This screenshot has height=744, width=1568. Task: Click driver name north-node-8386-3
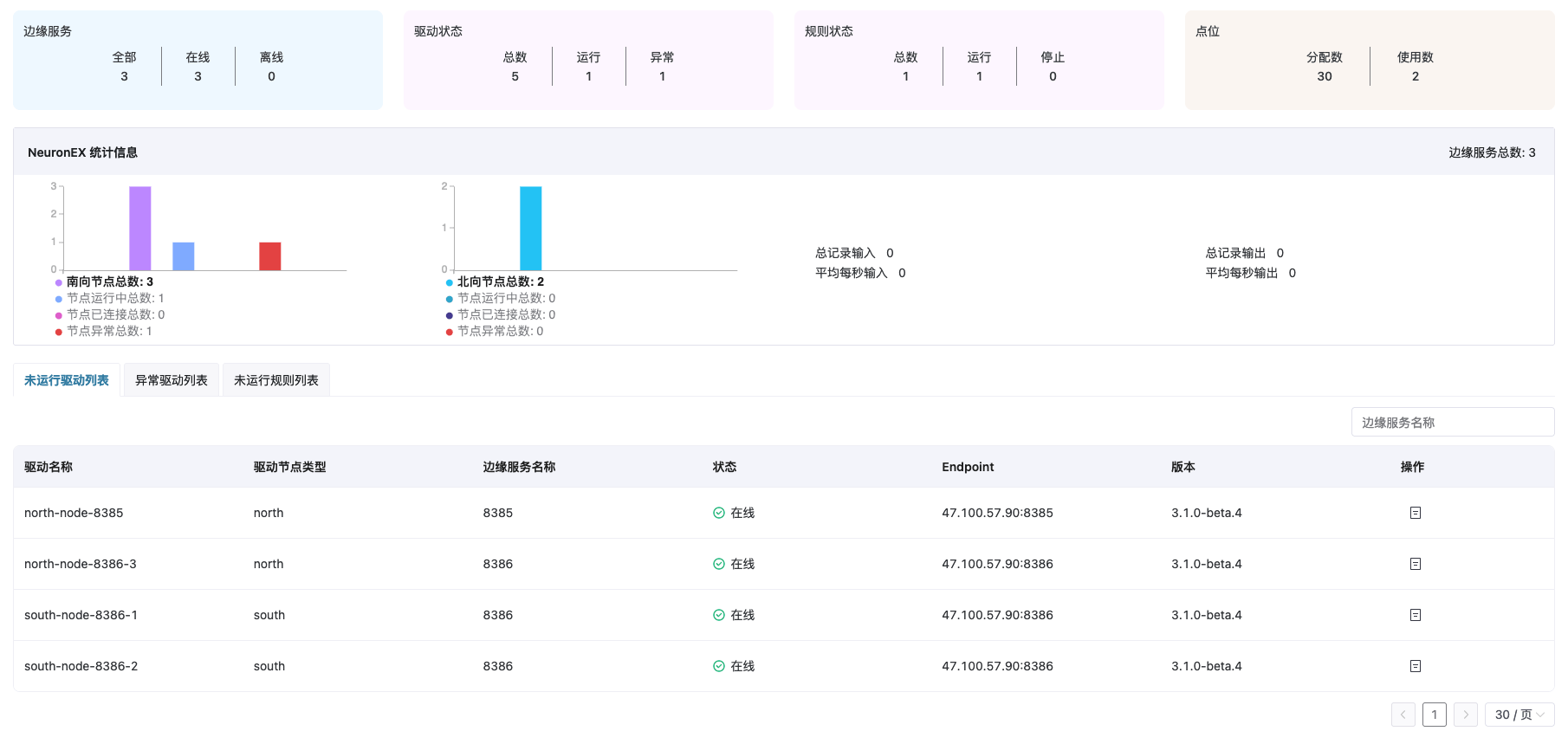pyautogui.click(x=81, y=564)
